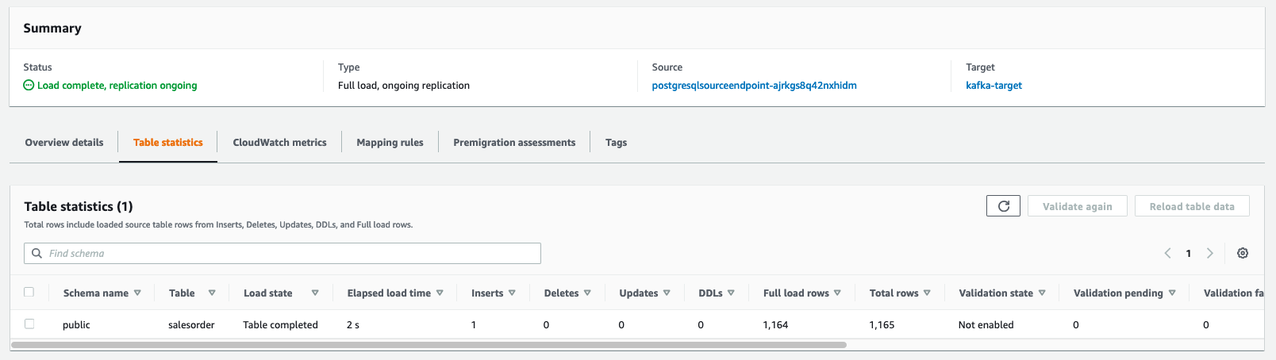This screenshot has height=360, width=1276.
Task: Click the 'public' schema cell
Action: pyautogui.click(x=77, y=325)
